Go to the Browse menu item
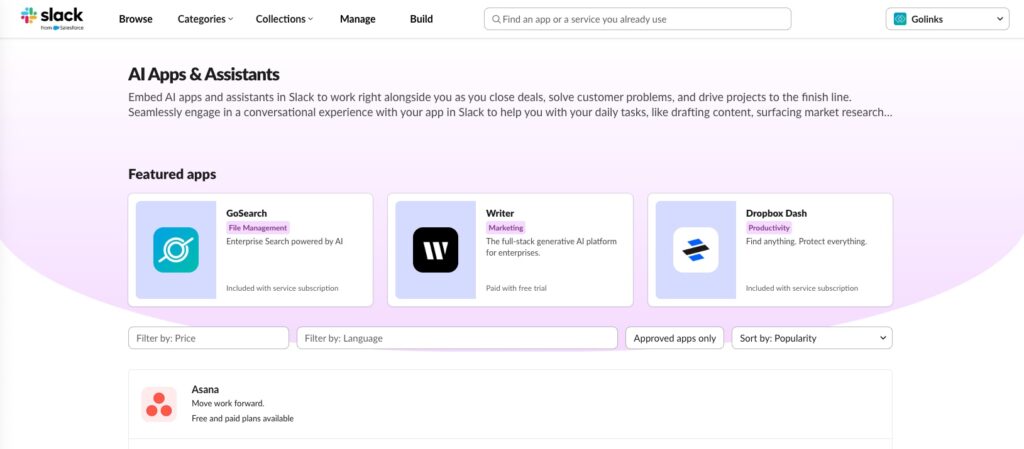This screenshot has width=1024, height=449. 135,19
